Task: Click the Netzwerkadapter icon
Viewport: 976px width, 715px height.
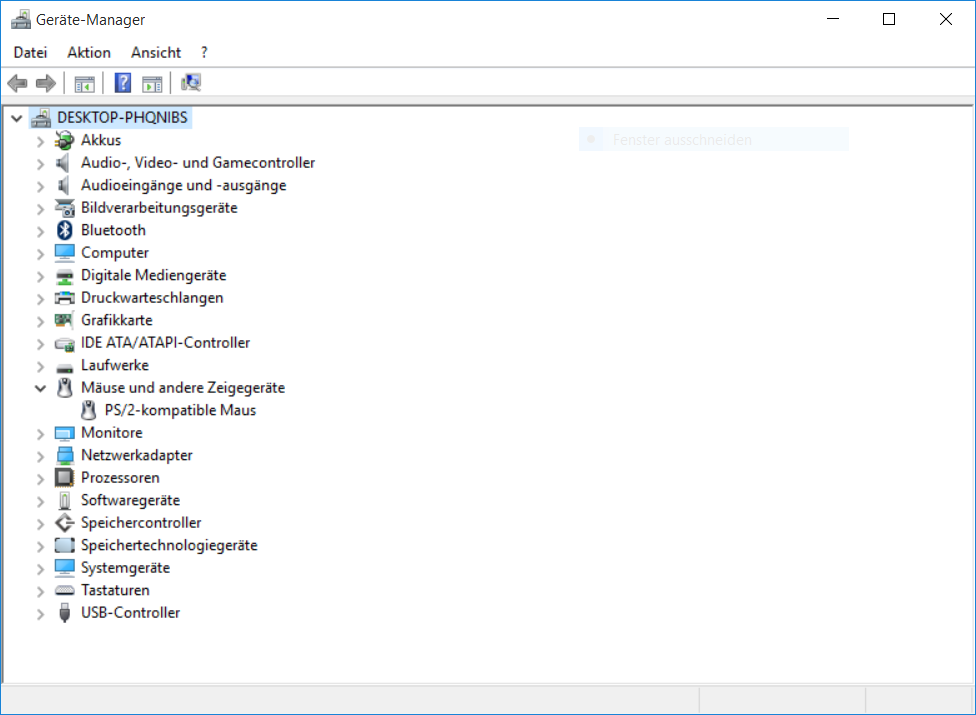Action: pyautogui.click(x=64, y=456)
